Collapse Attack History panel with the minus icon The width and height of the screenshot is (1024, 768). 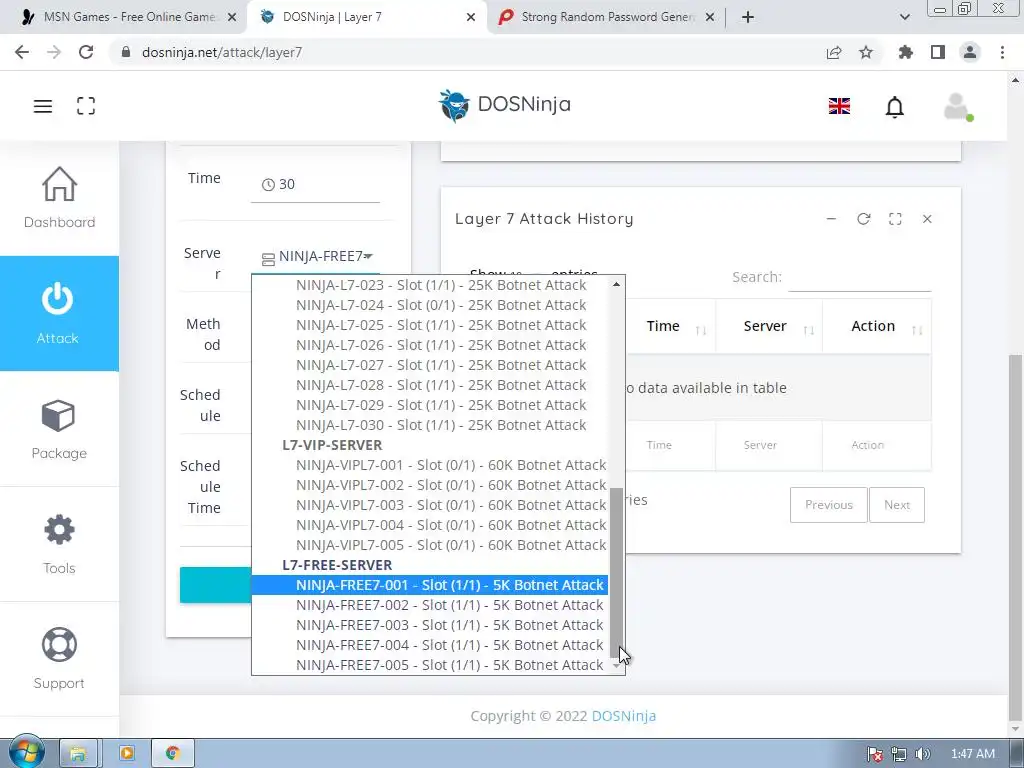click(831, 219)
